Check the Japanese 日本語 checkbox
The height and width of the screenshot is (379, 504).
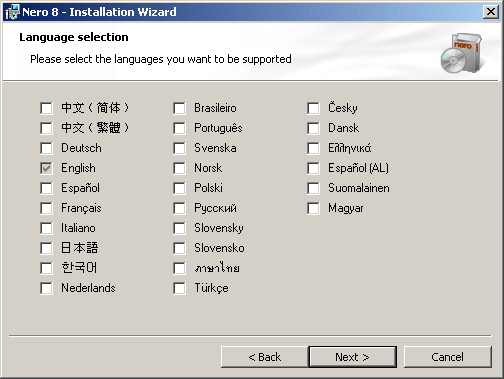coord(46,248)
